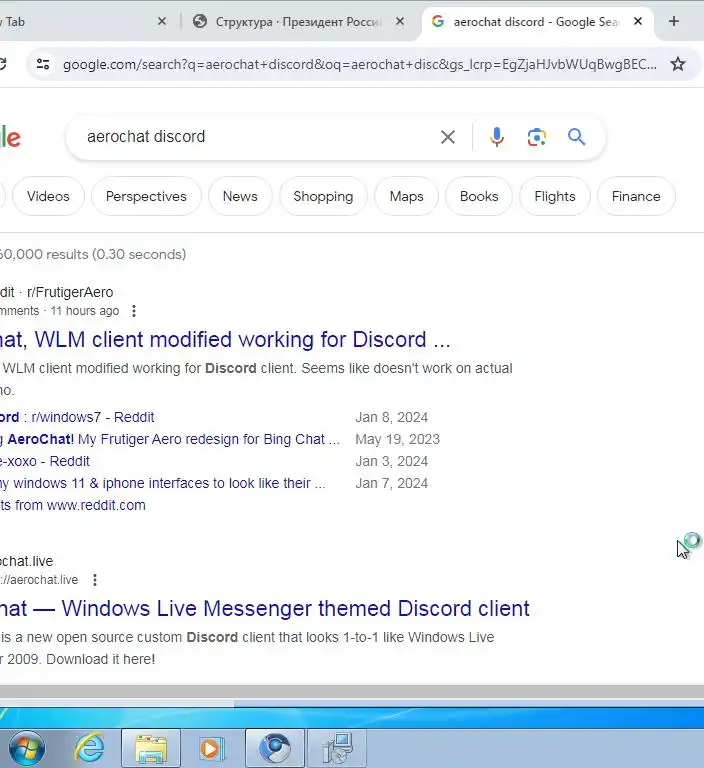
Task: Click the address bar URL
Action: click(360, 64)
